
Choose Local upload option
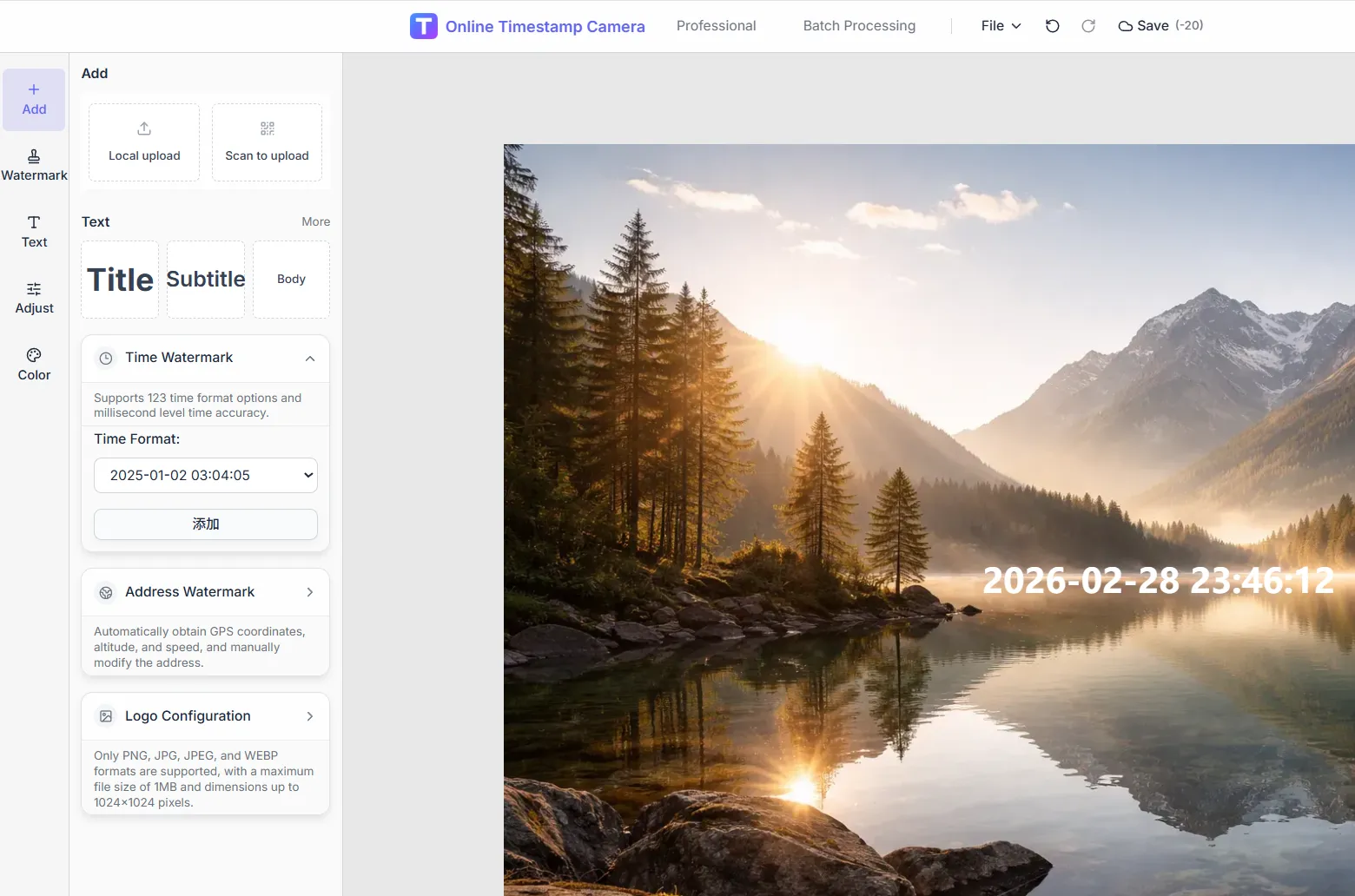(x=144, y=142)
